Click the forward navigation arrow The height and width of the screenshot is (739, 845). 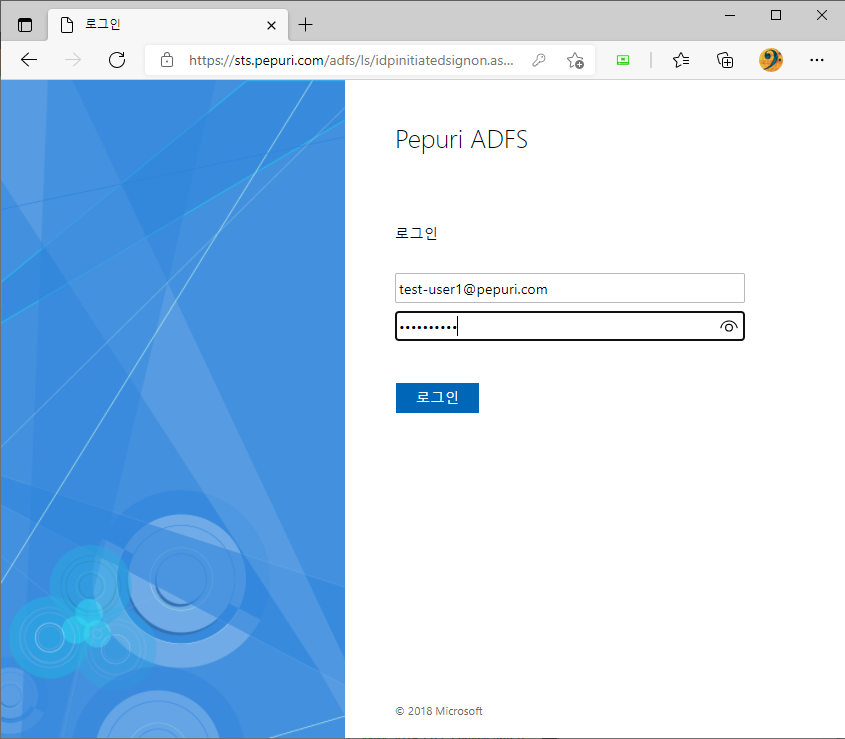click(73, 60)
